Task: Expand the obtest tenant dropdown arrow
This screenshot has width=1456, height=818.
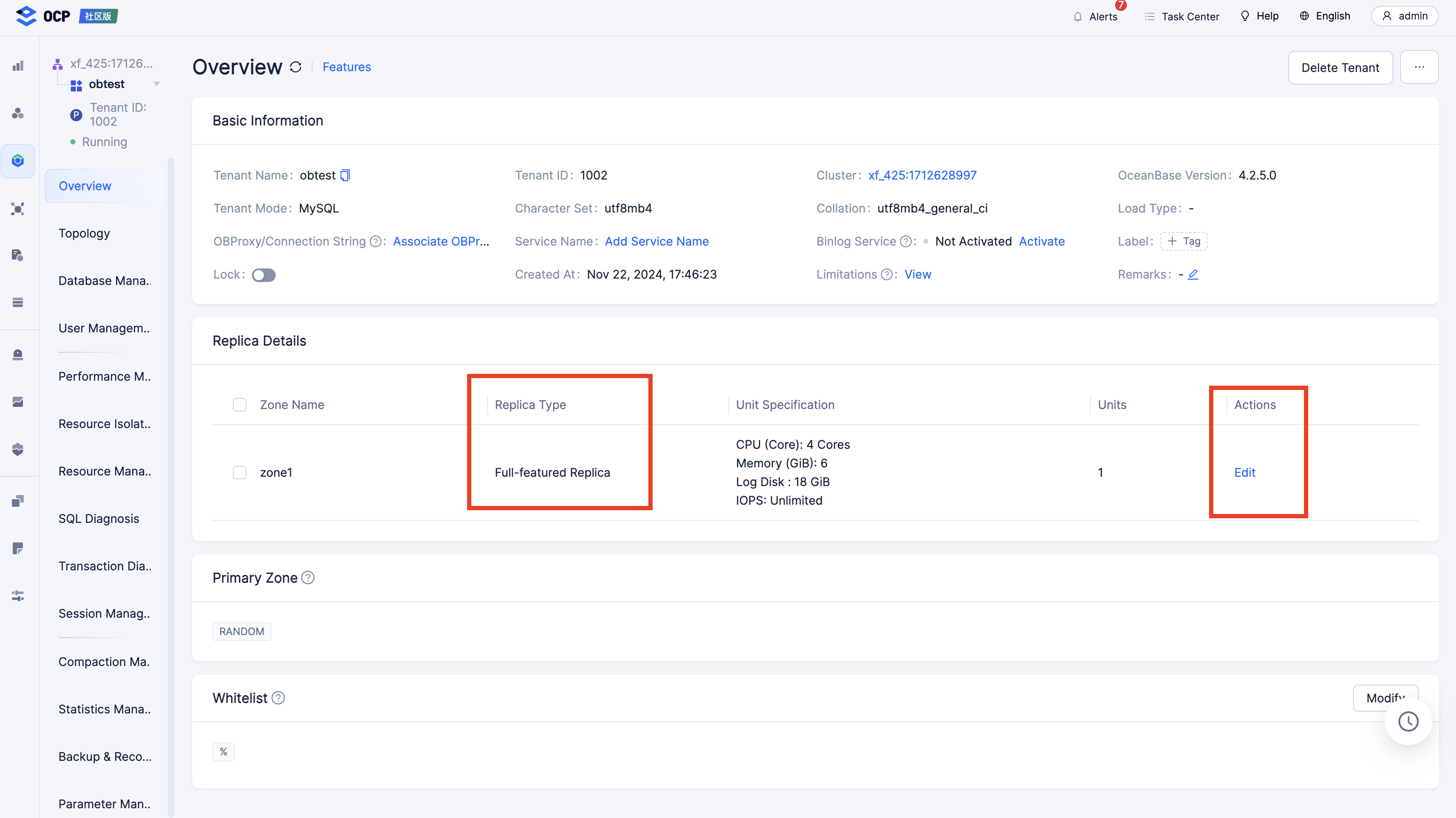Action: point(157,84)
